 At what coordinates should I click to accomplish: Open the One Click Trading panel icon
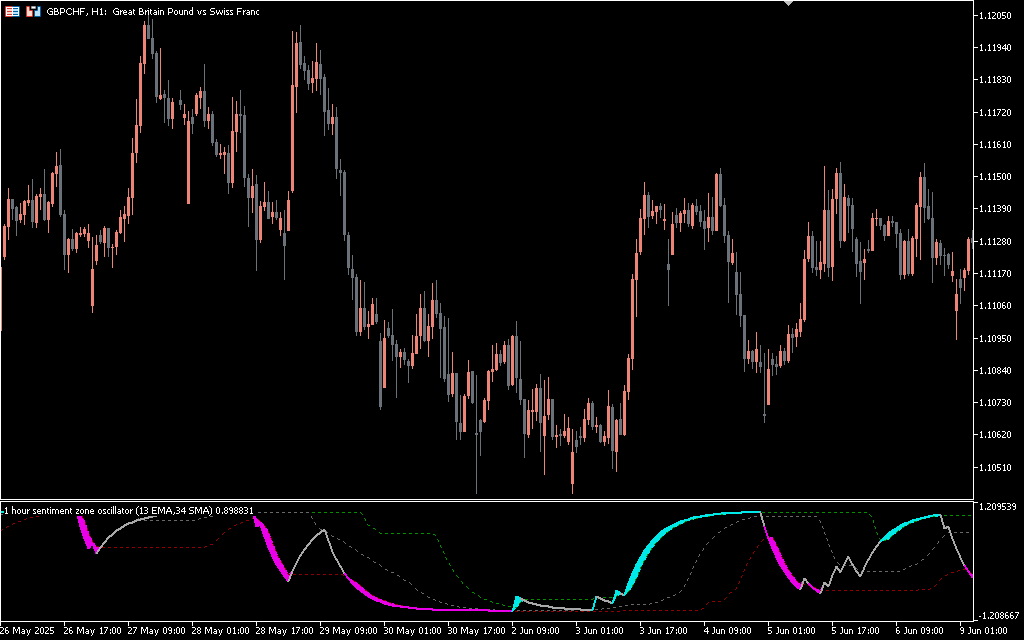tap(12, 12)
